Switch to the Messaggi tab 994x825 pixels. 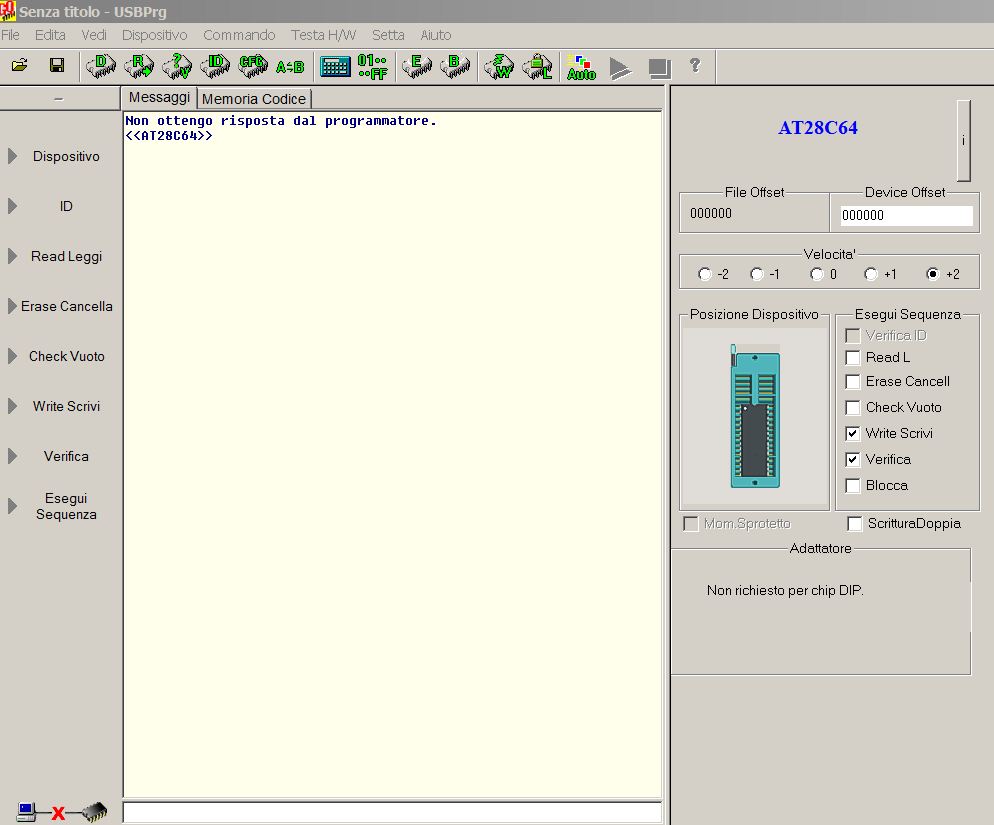click(x=159, y=98)
